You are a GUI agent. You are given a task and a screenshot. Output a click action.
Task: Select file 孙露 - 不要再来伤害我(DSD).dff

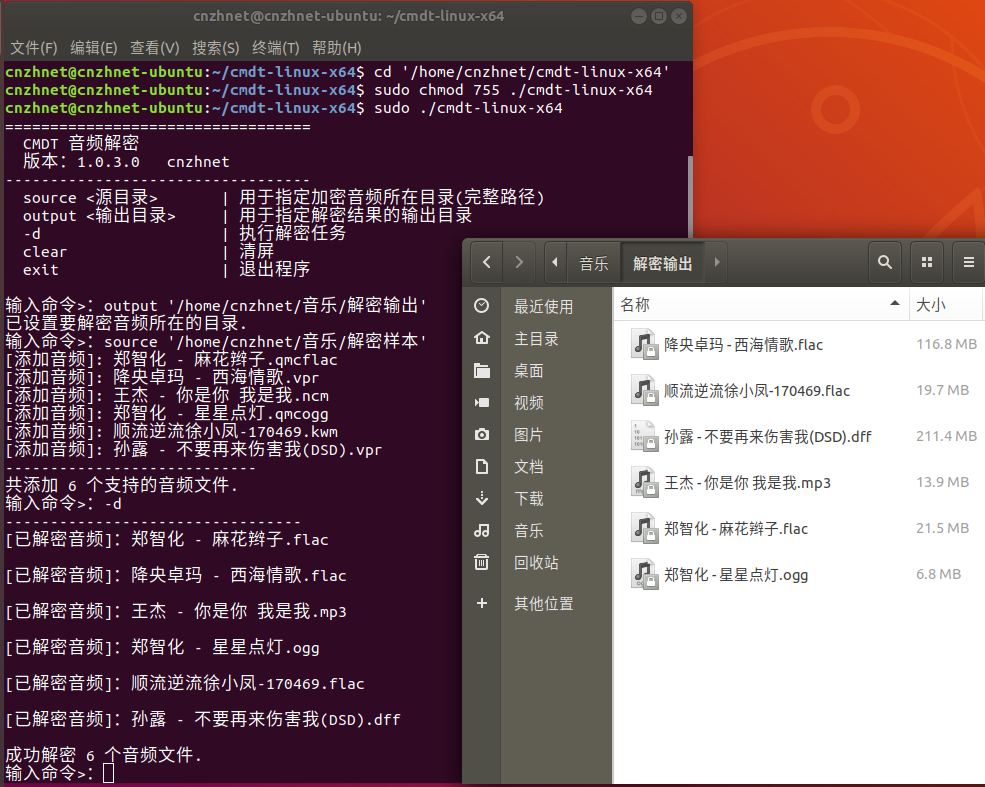click(x=768, y=437)
